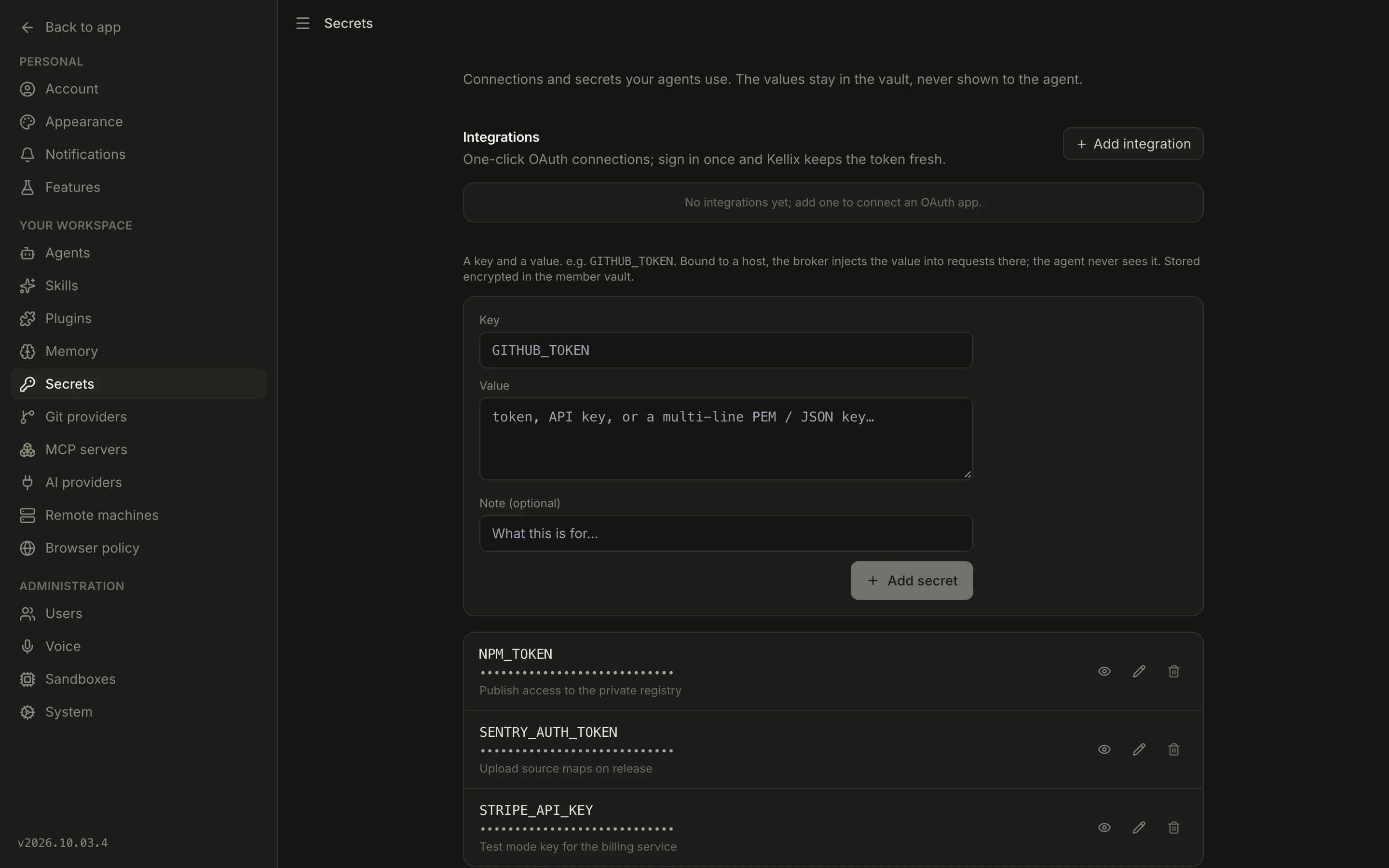
Task: Click the Sandboxes chip icon
Action: coord(27,679)
